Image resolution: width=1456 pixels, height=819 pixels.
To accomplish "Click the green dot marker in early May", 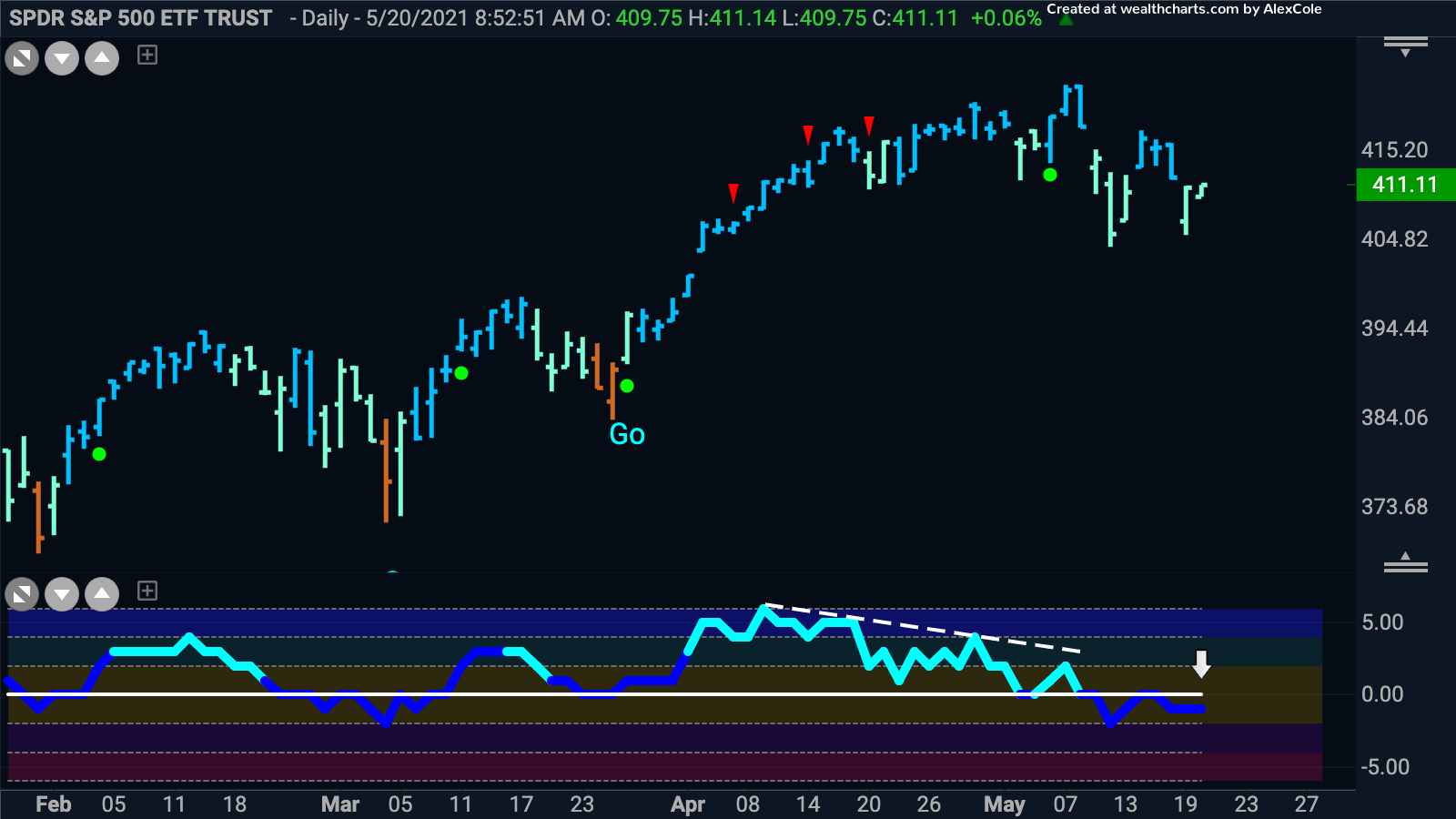I will [x=1050, y=175].
